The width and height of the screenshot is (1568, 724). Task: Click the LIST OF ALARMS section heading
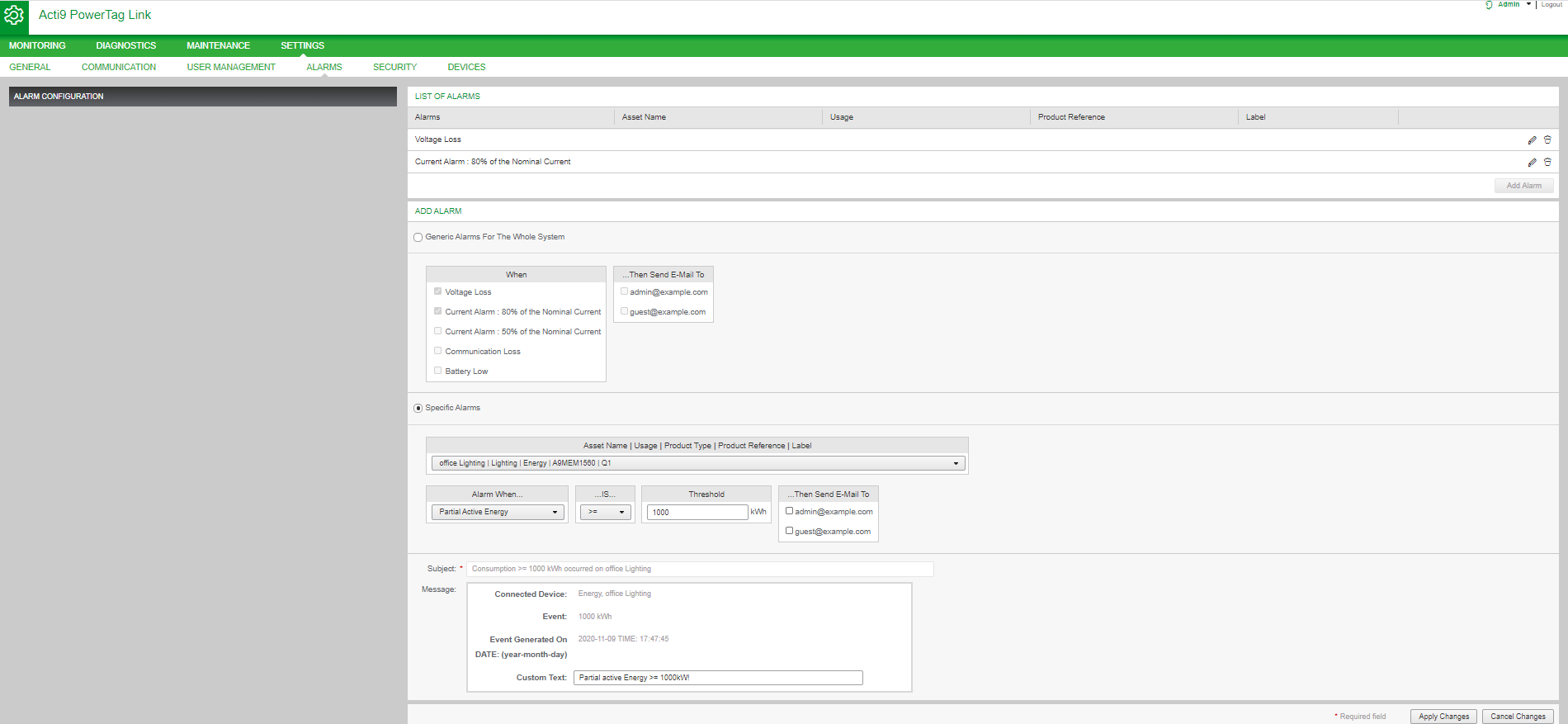click(x=447, y=97)
